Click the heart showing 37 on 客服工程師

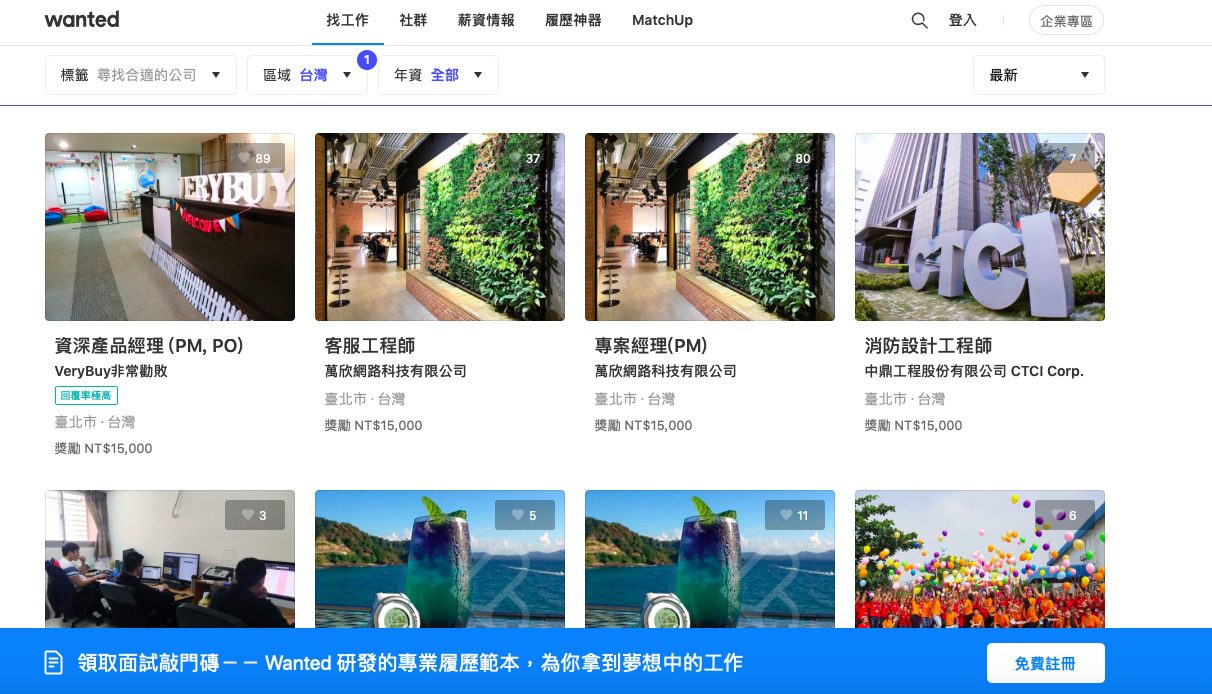tap(525, 158)
